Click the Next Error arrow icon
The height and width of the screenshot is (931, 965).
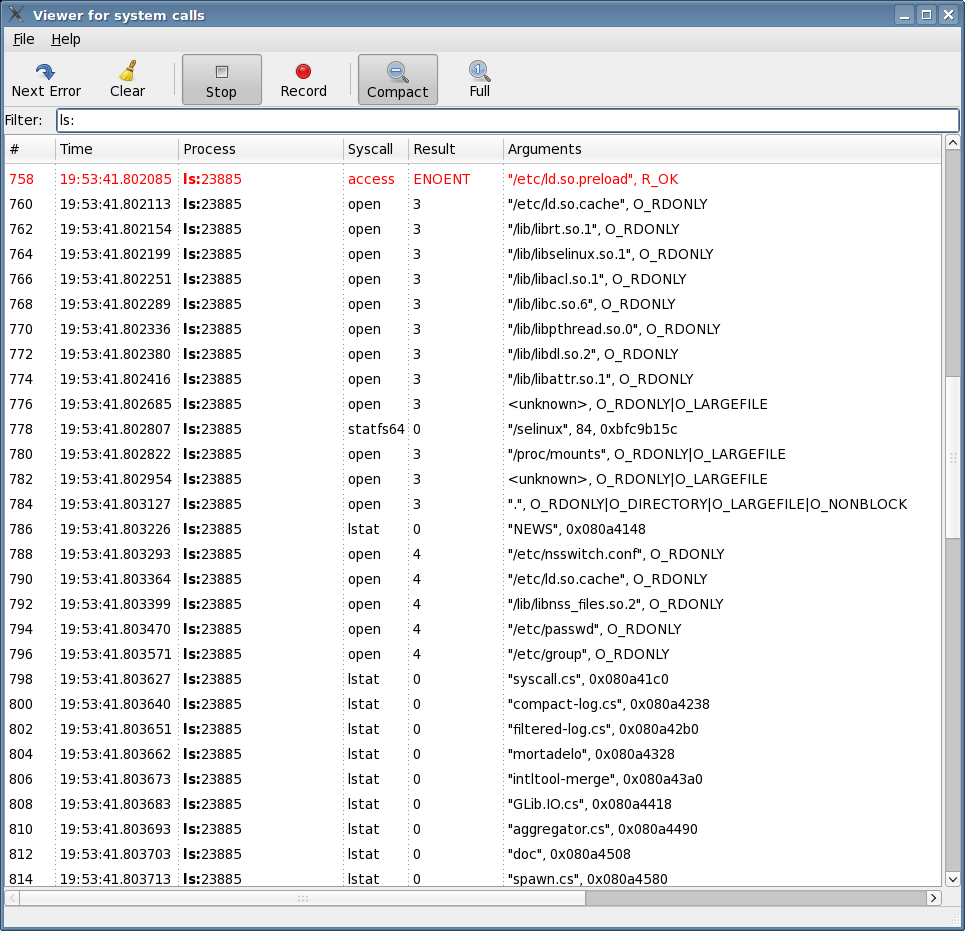click(x=45, y=72)
